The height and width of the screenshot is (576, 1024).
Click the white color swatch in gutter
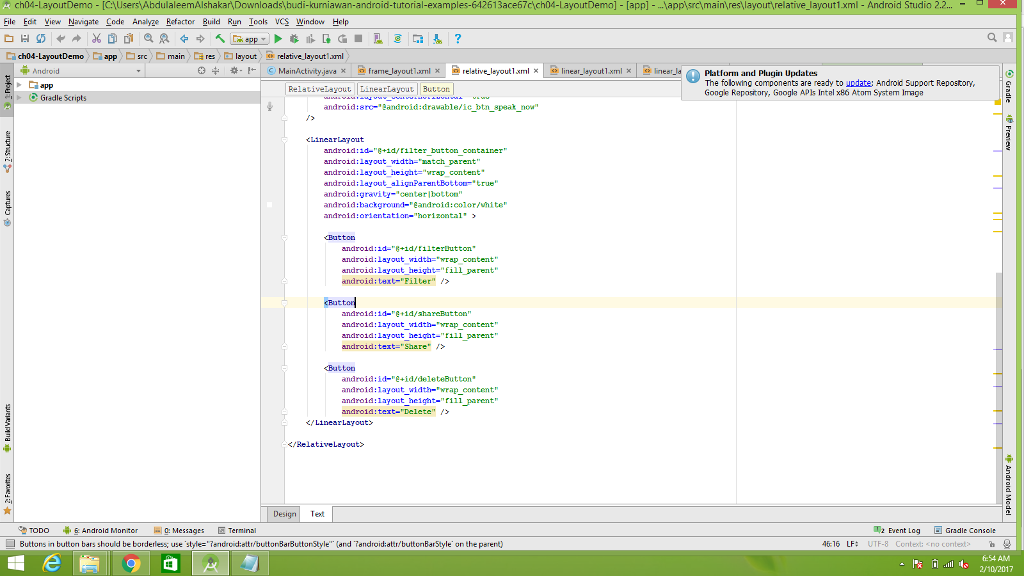click(x=269, y=205)
